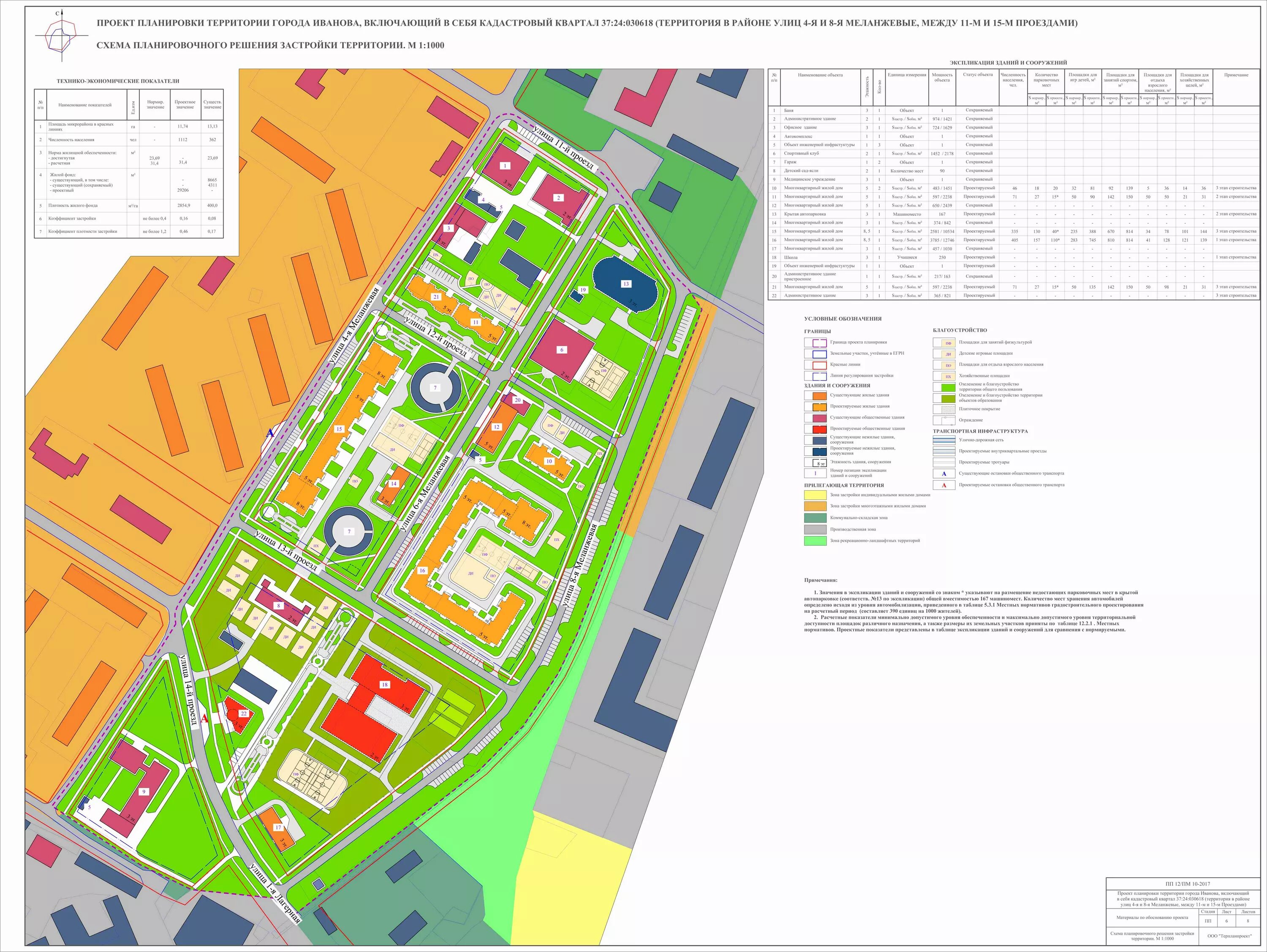Click the 'УСЛОВНЫЕ ОБОЗНАЧЕНИЯ' legend heading
1267x952 pixels.
(x=843, y=318)
